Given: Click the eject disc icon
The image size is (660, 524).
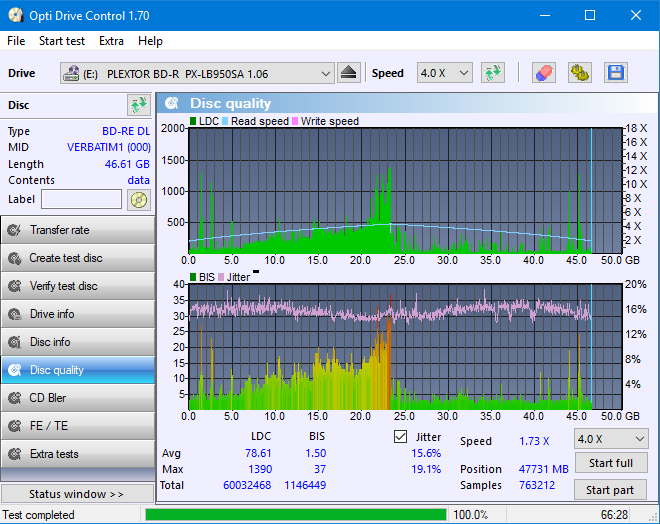Looking at the screenshot, I should [x=349, y=73].
